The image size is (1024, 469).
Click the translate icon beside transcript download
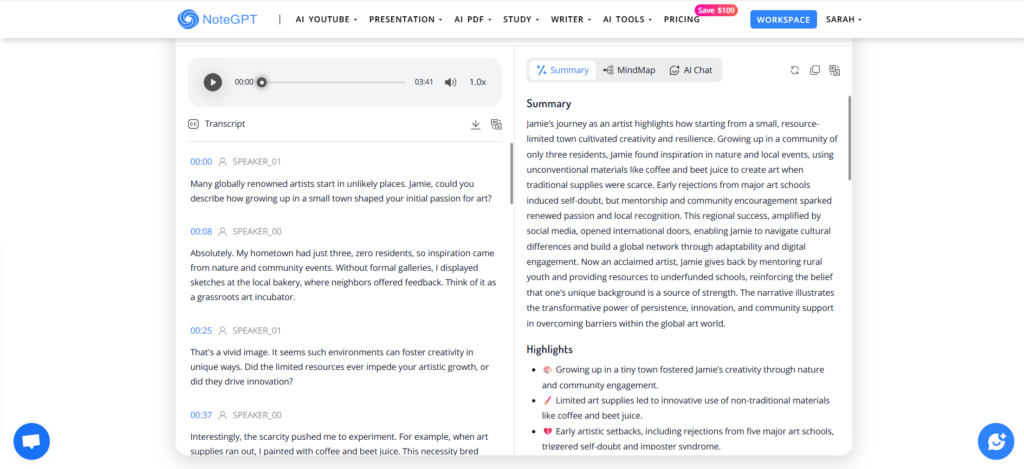495,124
